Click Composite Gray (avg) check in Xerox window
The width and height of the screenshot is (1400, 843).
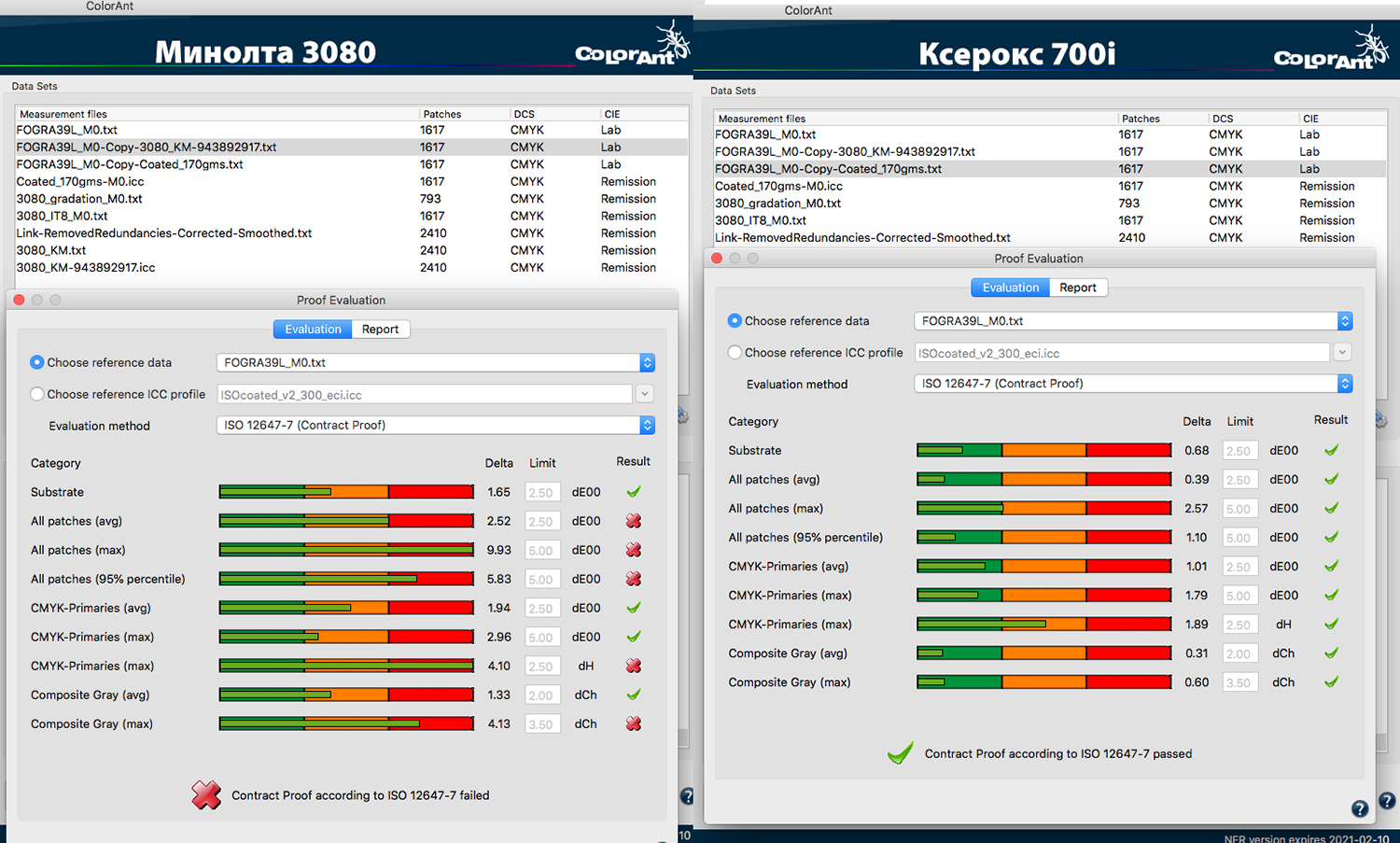(x=1332, y=653)
